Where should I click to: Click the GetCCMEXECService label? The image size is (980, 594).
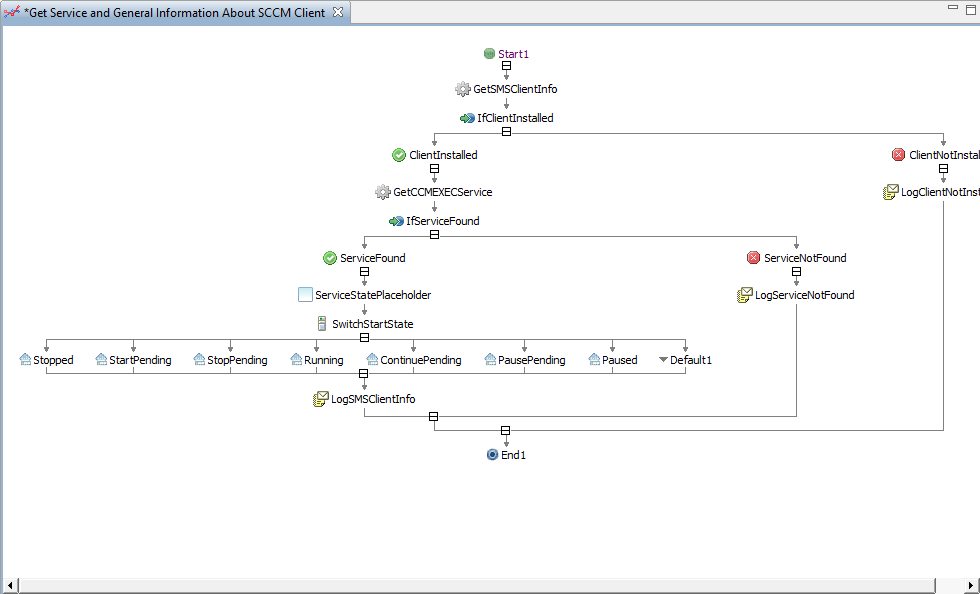click(442, 192)
